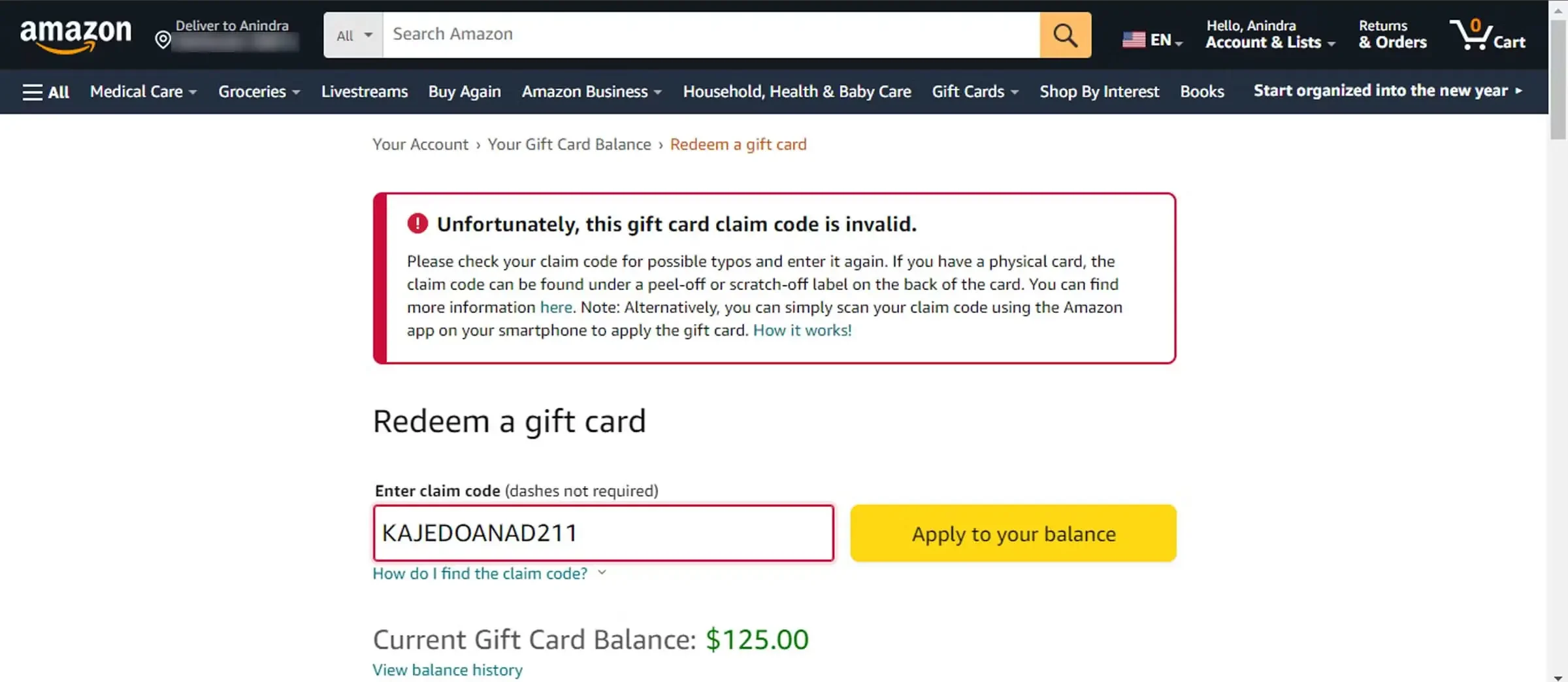
Task: Click the delivery location pin icon
Action: click(x=163, y=41)
